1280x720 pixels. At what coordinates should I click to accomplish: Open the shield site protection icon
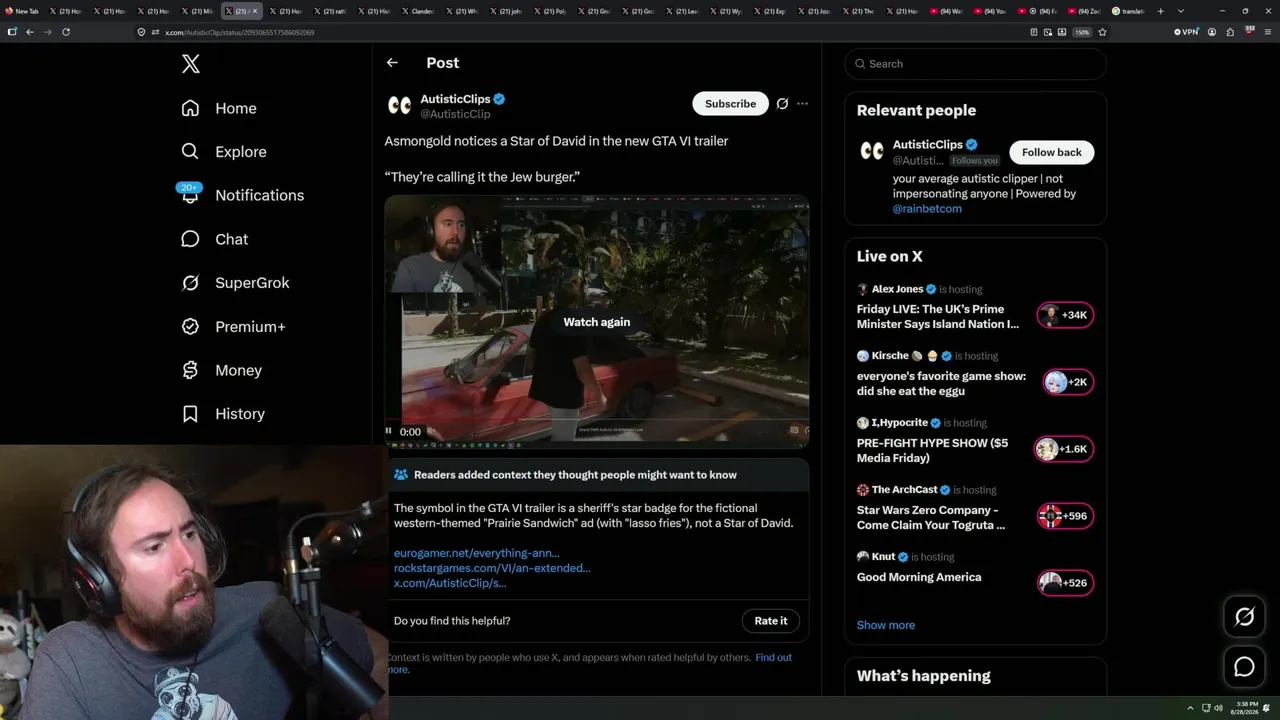[142, 32]
